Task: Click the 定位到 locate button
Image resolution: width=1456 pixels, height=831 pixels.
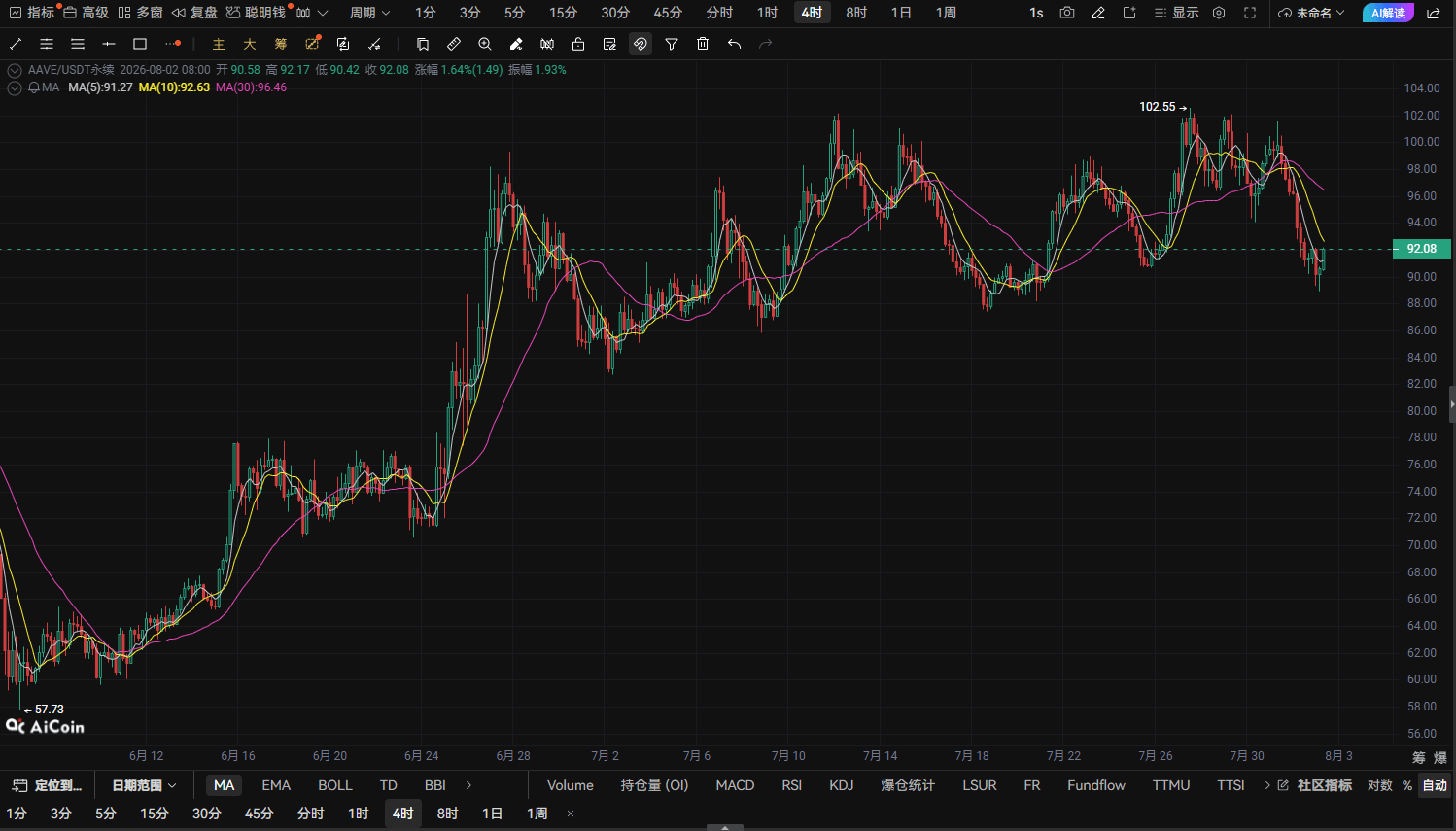Action: click(x=48, y=785)
